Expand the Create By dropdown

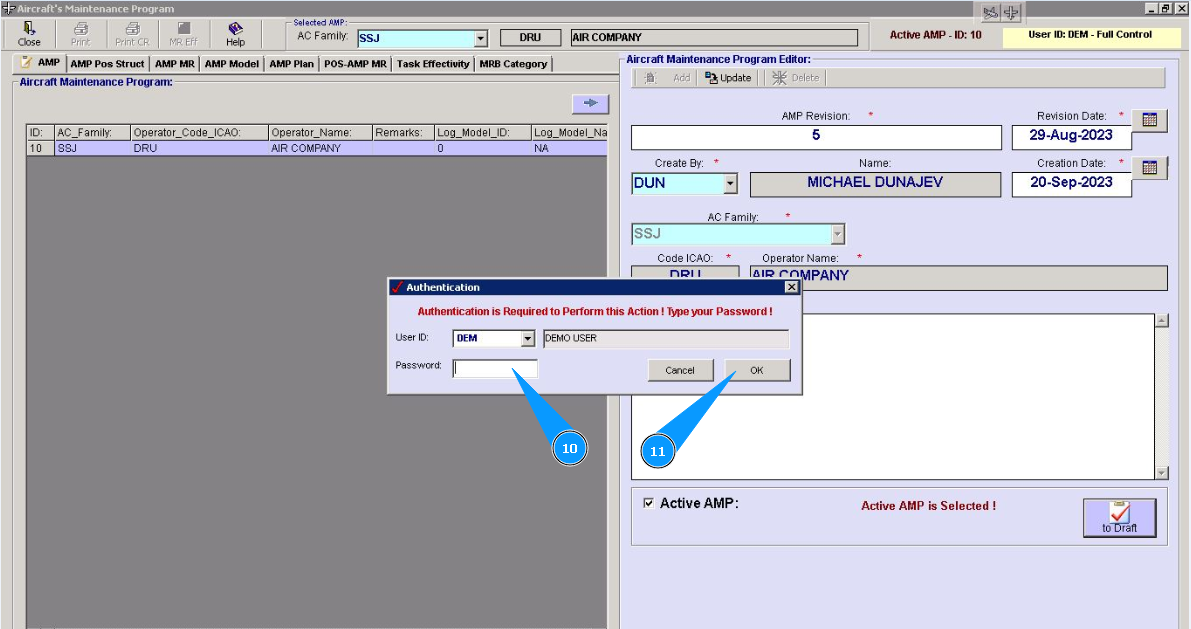(x=730, y=183)
